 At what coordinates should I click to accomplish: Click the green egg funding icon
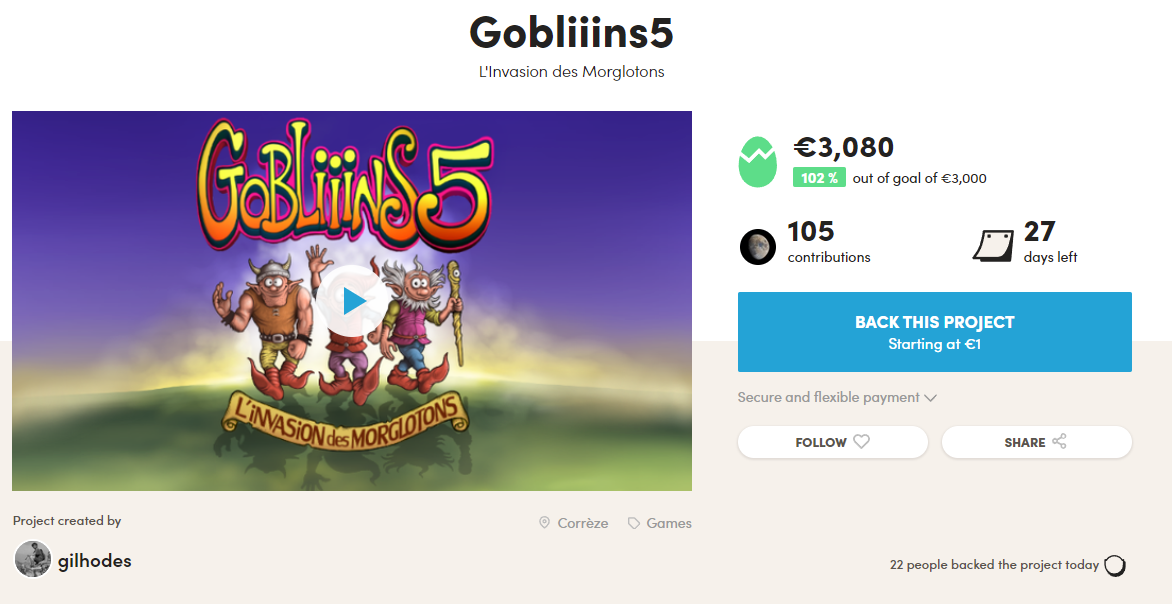coord(757,162)
